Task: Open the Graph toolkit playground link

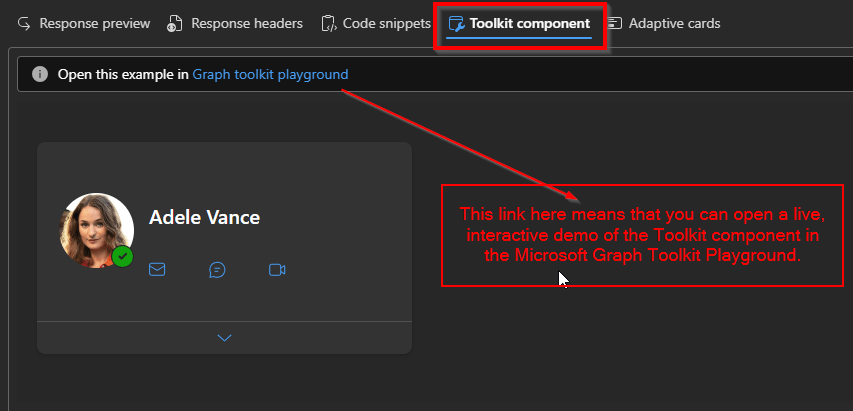Action: (271, 75)
